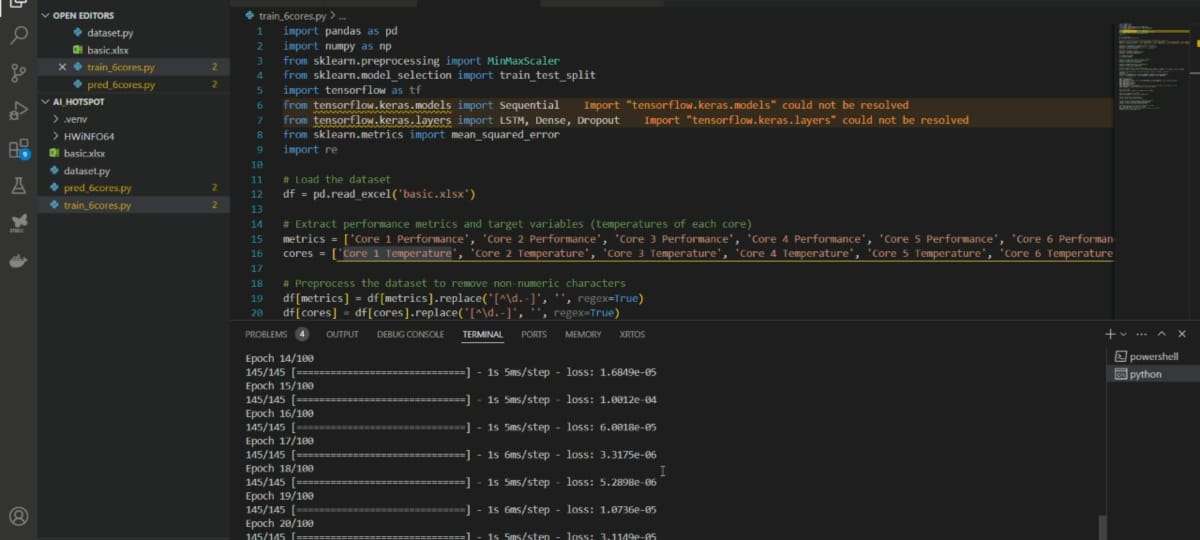Click the '# Load the dataset' comment

(x=337, y=179)
